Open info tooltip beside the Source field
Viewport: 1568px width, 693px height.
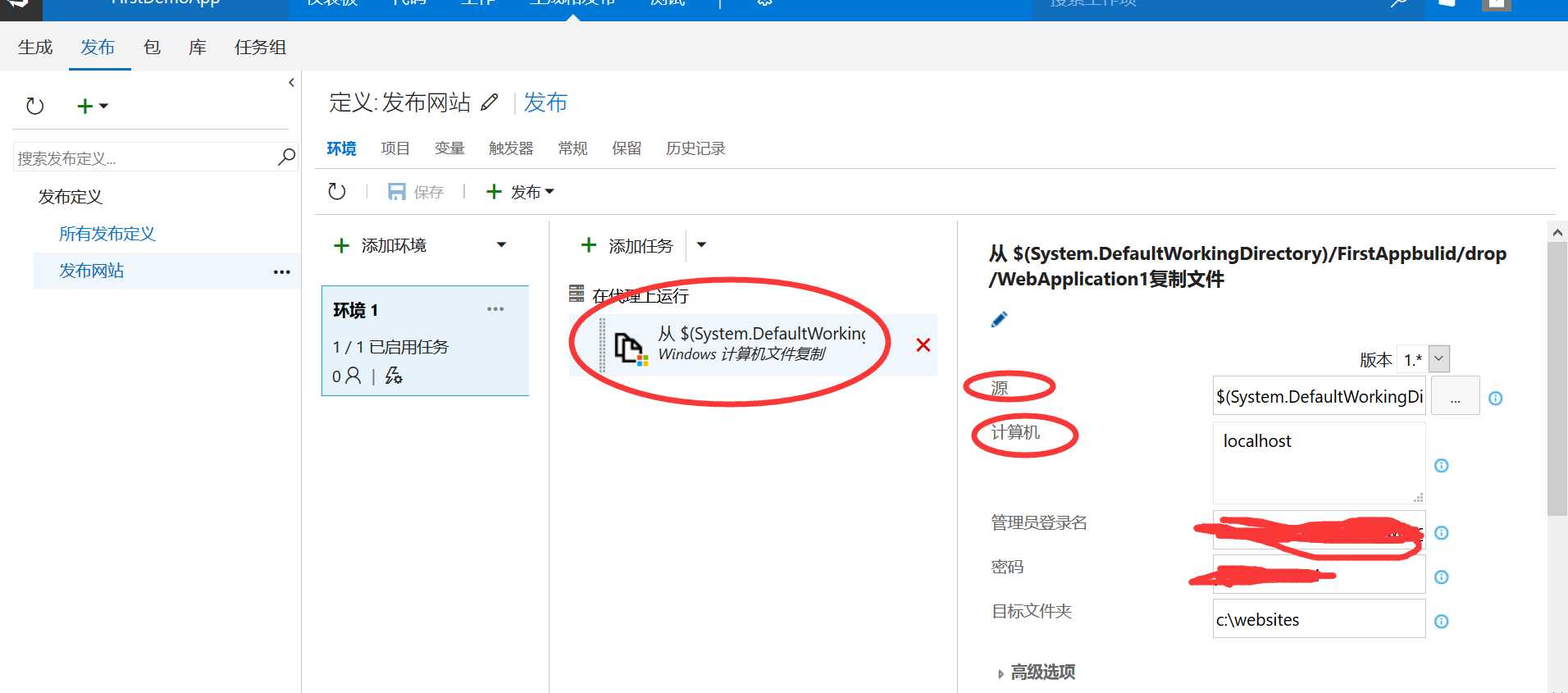point(1496,399)
